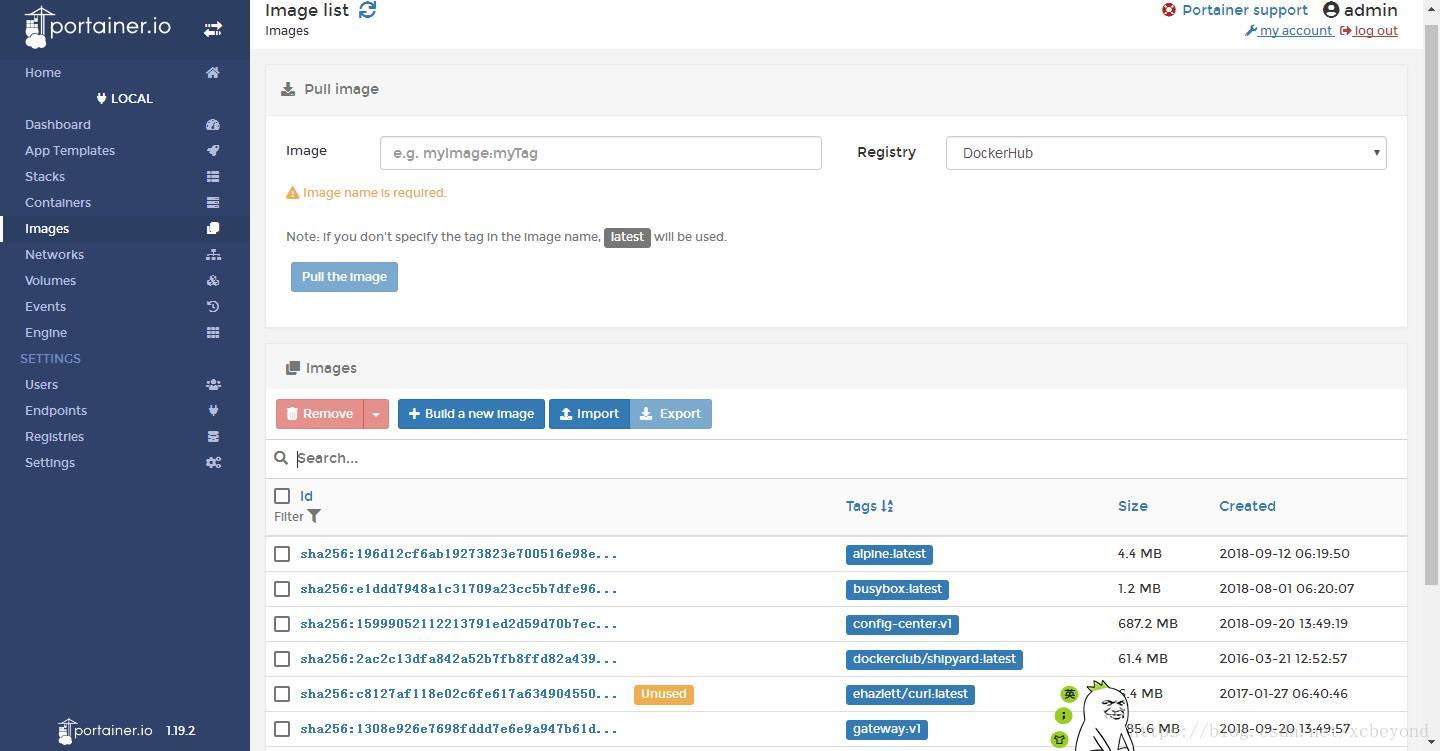Click the Home house icon in sidebar

pos(213,73)
